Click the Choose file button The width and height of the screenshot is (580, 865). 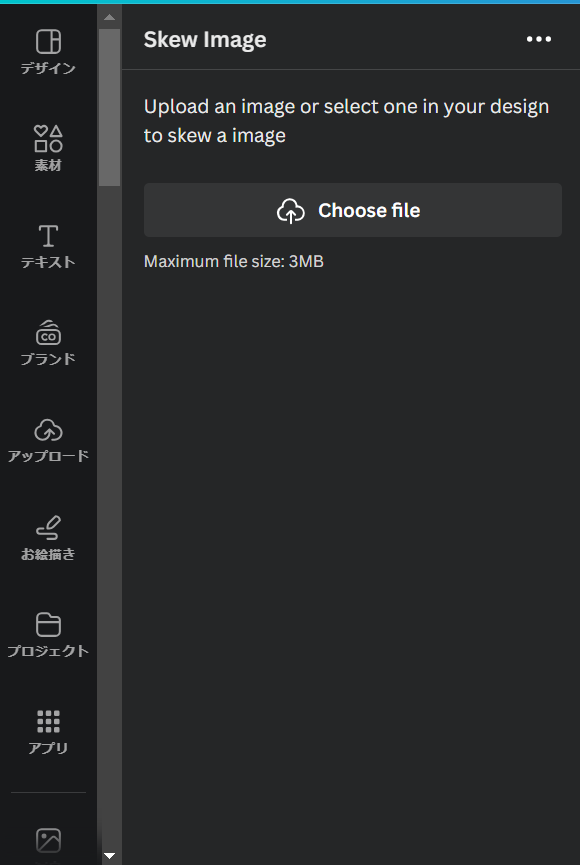tap(353, 210)
